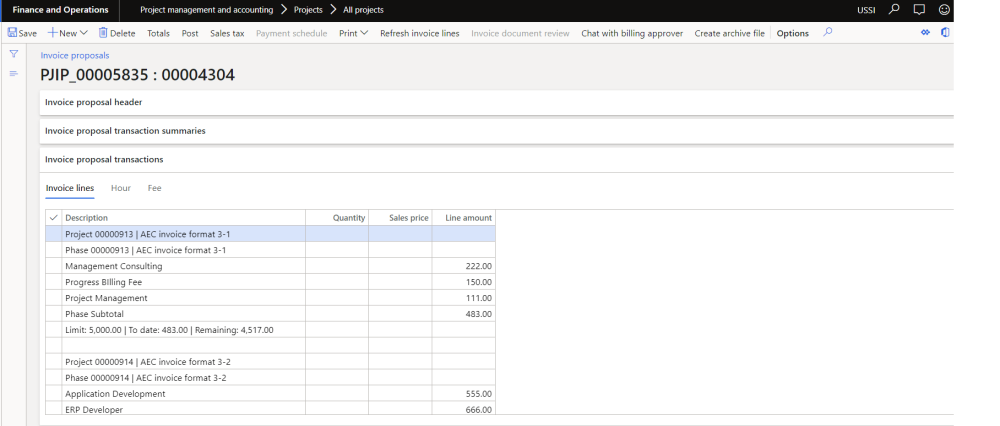Image resolution: width=1000 pixels, height=426 pixels.
Task: Click the 555.00 line amount cell
Action: pyautogui.click(x=464, y=393)
